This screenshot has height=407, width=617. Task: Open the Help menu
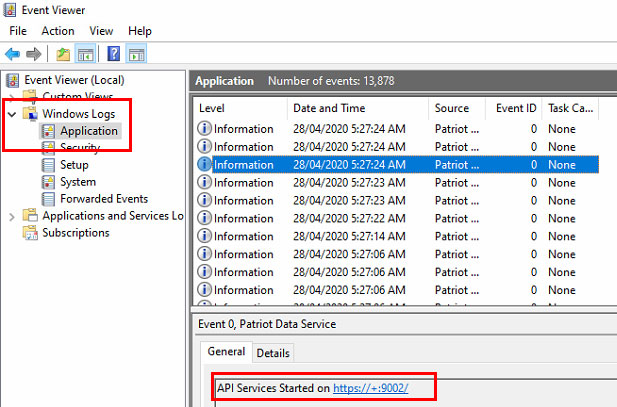(x=140, y=31)
